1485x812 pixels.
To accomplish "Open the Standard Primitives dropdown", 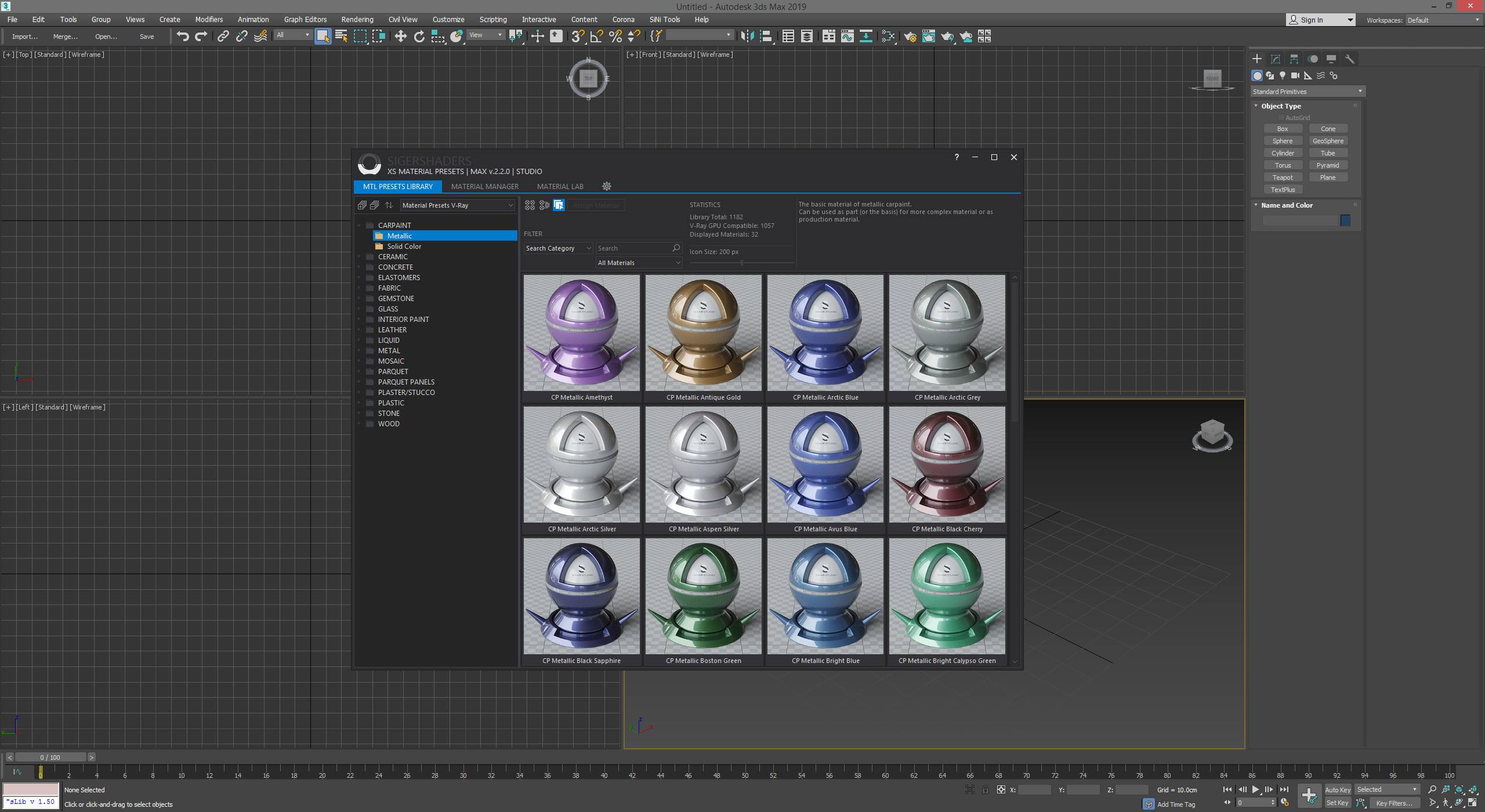I will [x=1307, y=92].
